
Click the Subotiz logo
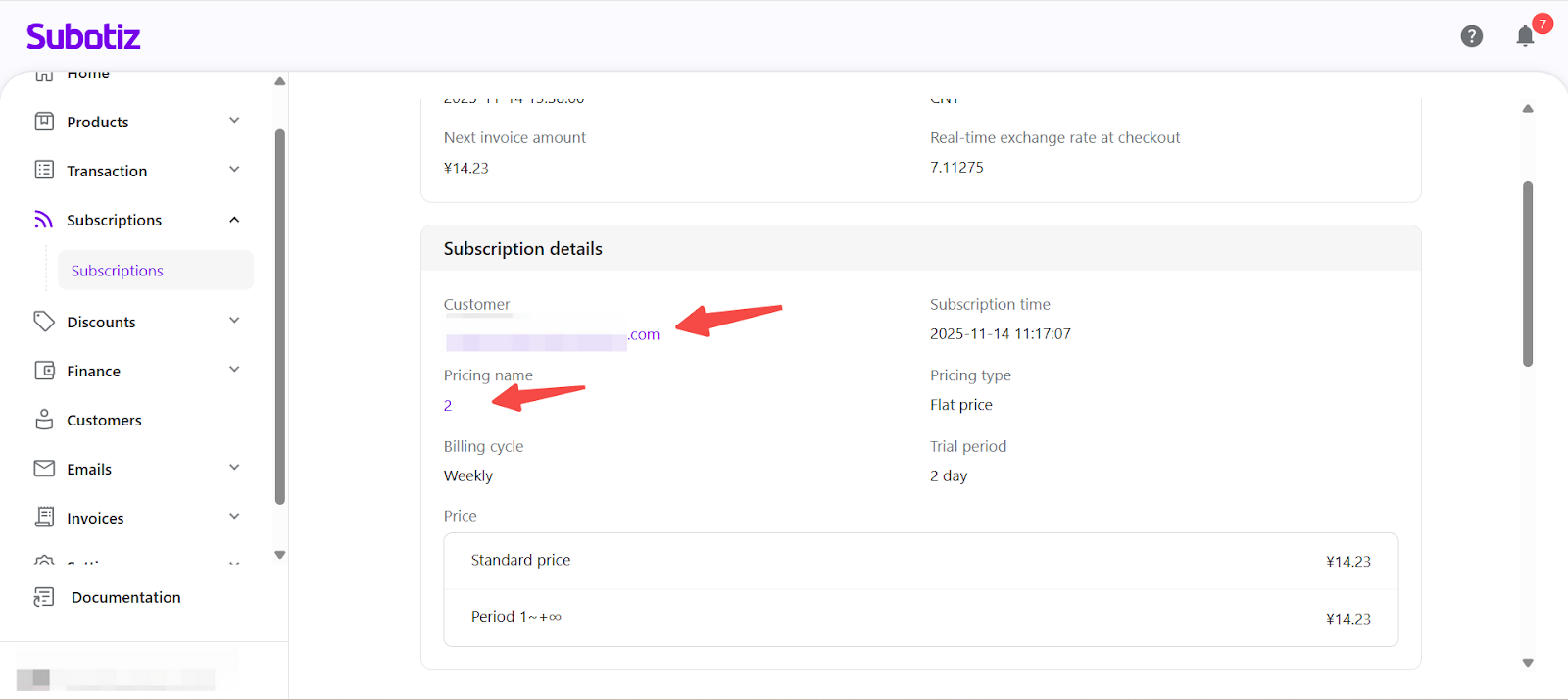pyautogui.click(x=83, y=37)
